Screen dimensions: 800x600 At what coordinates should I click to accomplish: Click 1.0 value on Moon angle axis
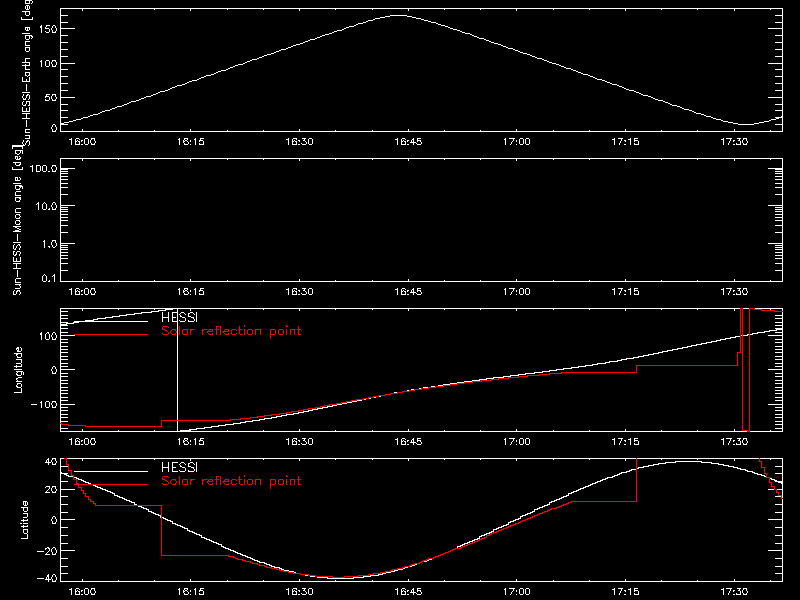click(x=49, y=244)
